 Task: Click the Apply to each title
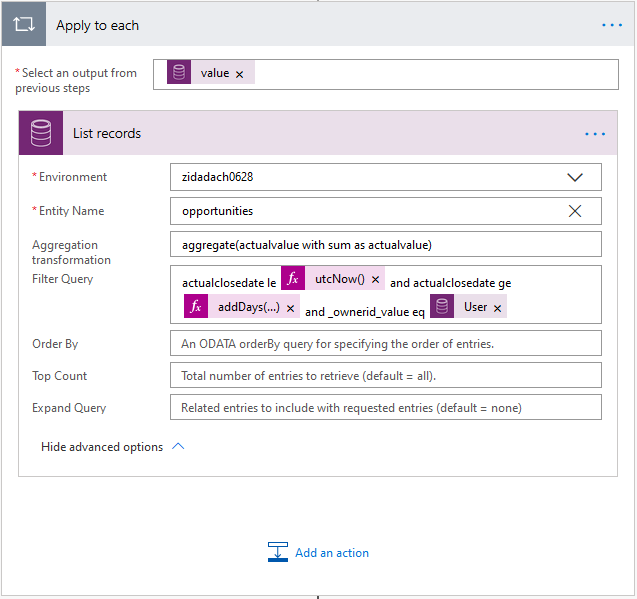(98, 25)
